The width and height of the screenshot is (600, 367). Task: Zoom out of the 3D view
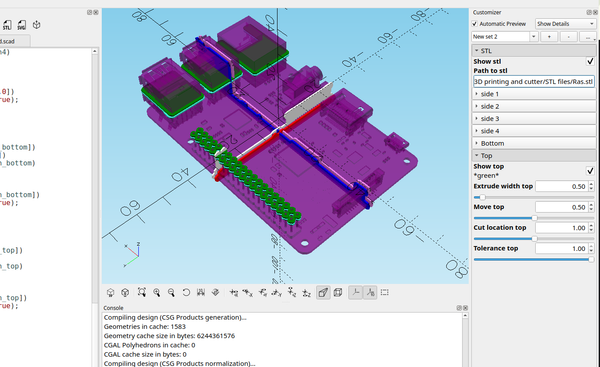coord(171,293)
